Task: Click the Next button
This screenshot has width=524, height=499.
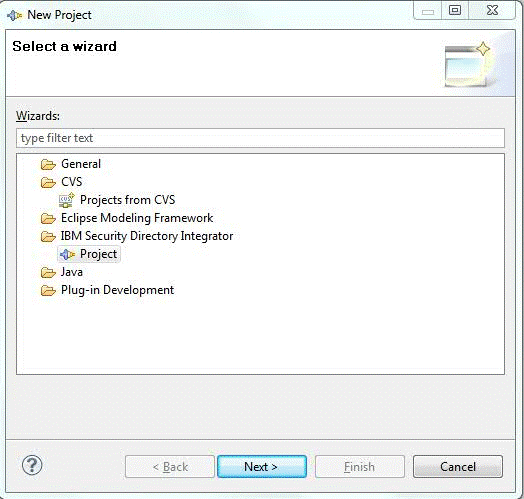Action: [262, 466]
